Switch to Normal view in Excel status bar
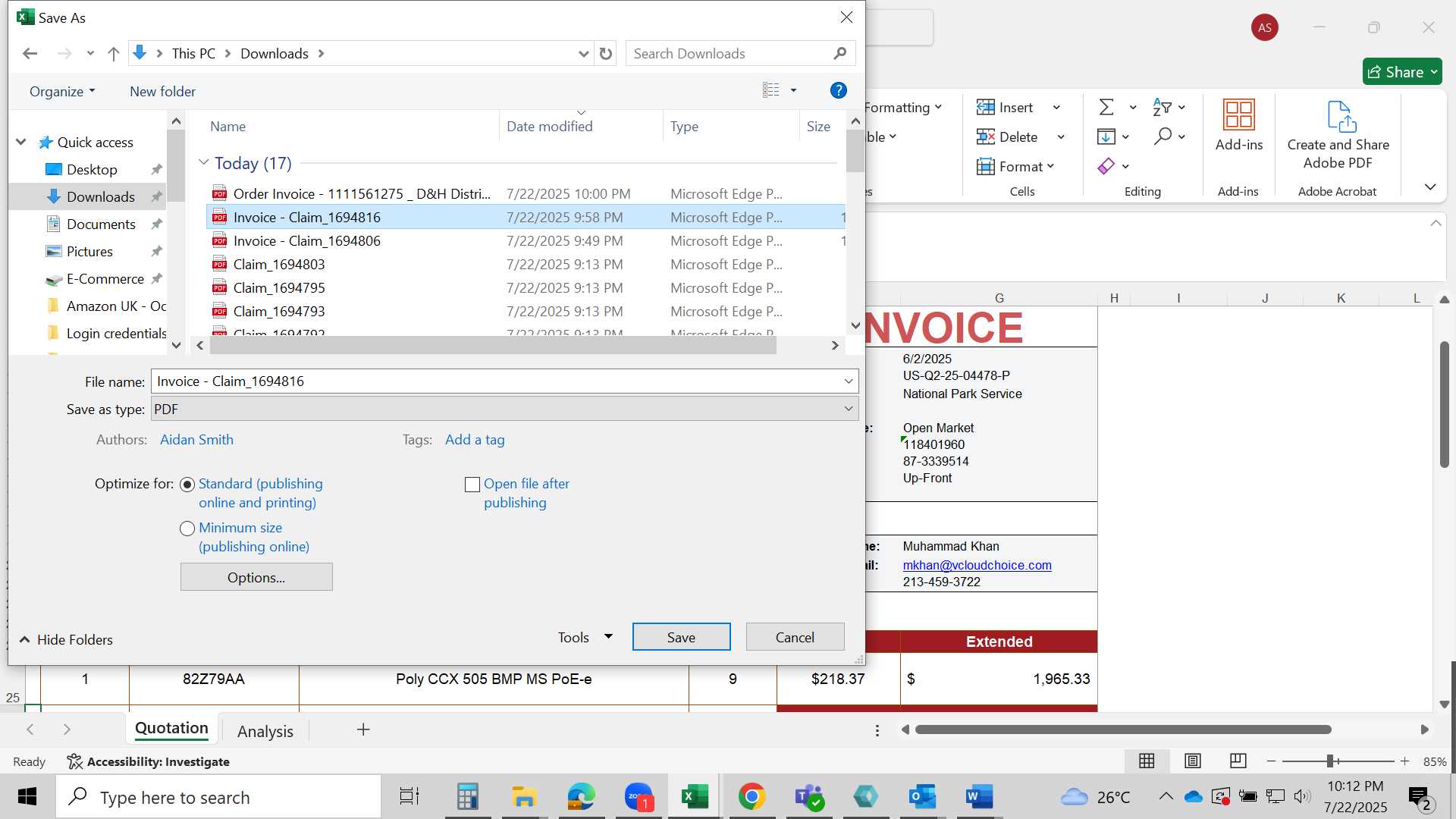This screenshot has width=1456, height=819. point(1147,761)
